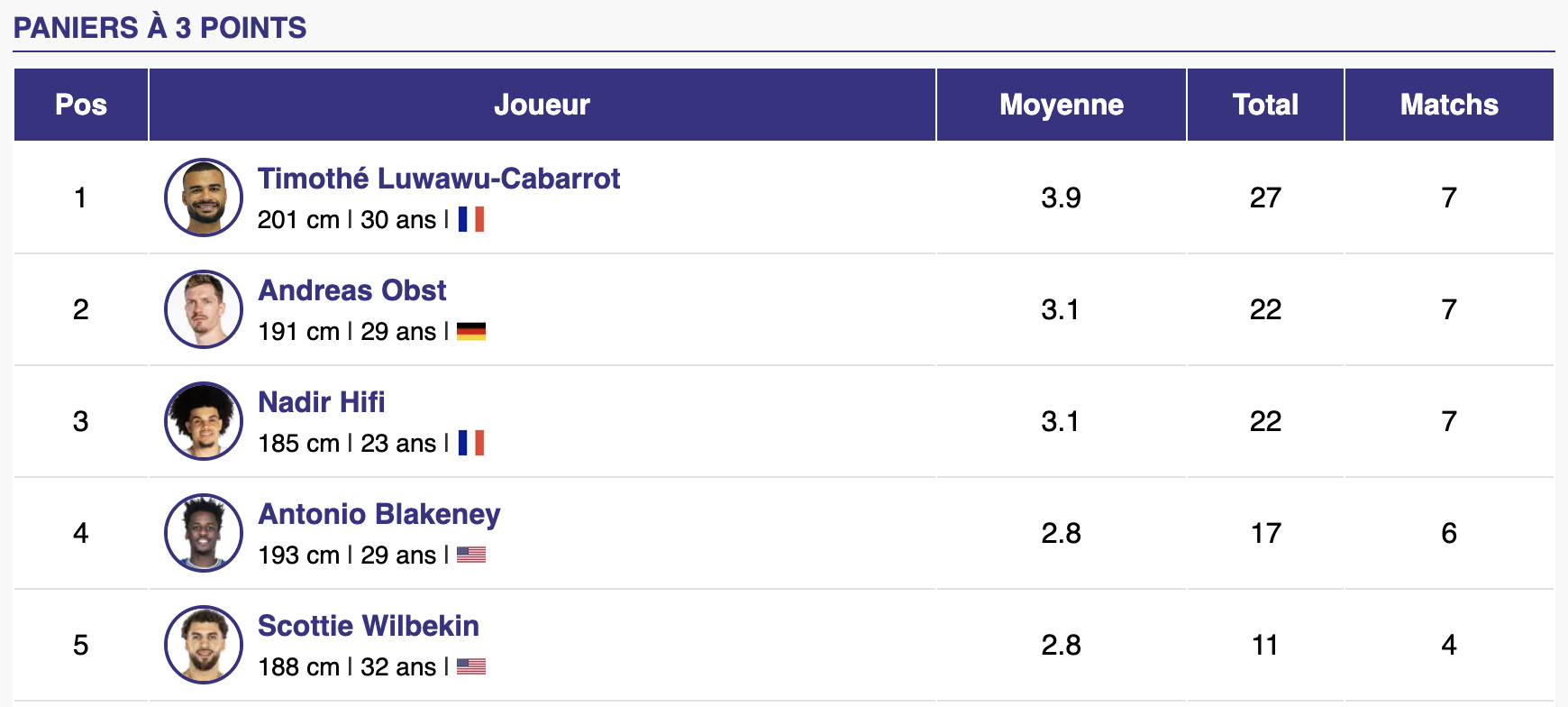
Task: Open Timothé Luwawu-Cabarrot's player page
Action: (x=439, y=179)
